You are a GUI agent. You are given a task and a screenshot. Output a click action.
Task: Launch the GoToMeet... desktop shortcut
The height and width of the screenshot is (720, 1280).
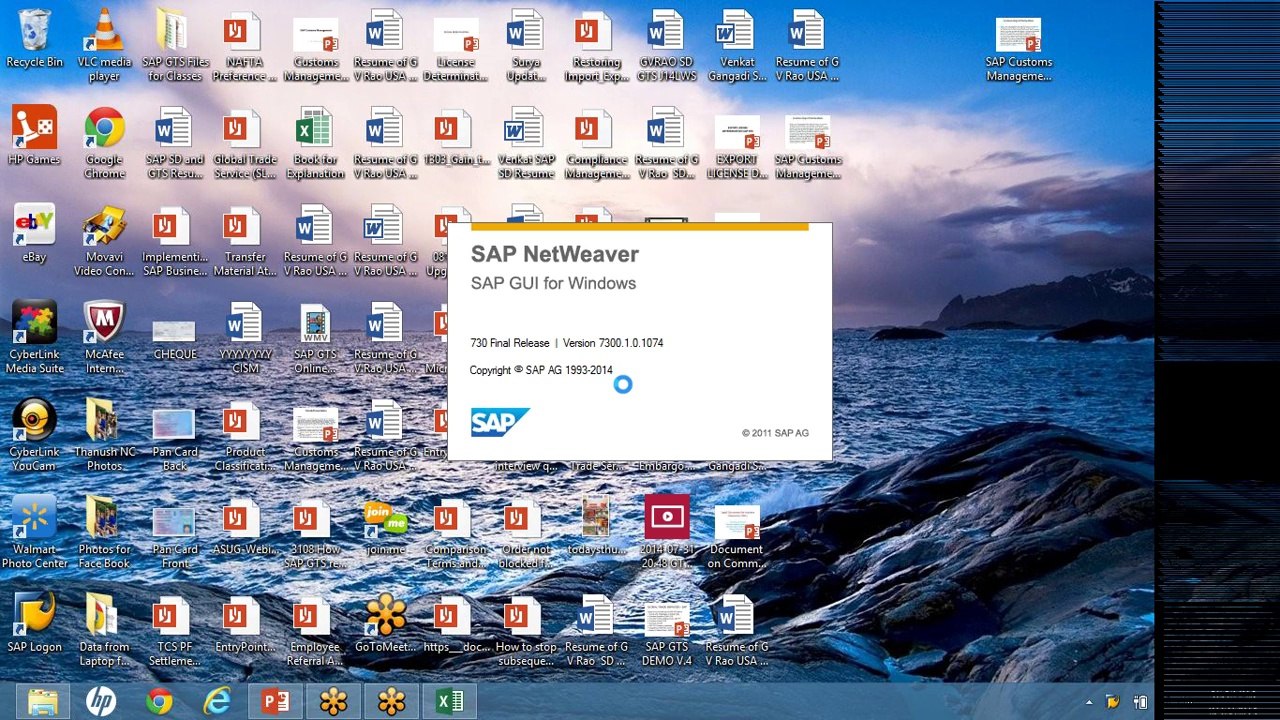point(385,624)
